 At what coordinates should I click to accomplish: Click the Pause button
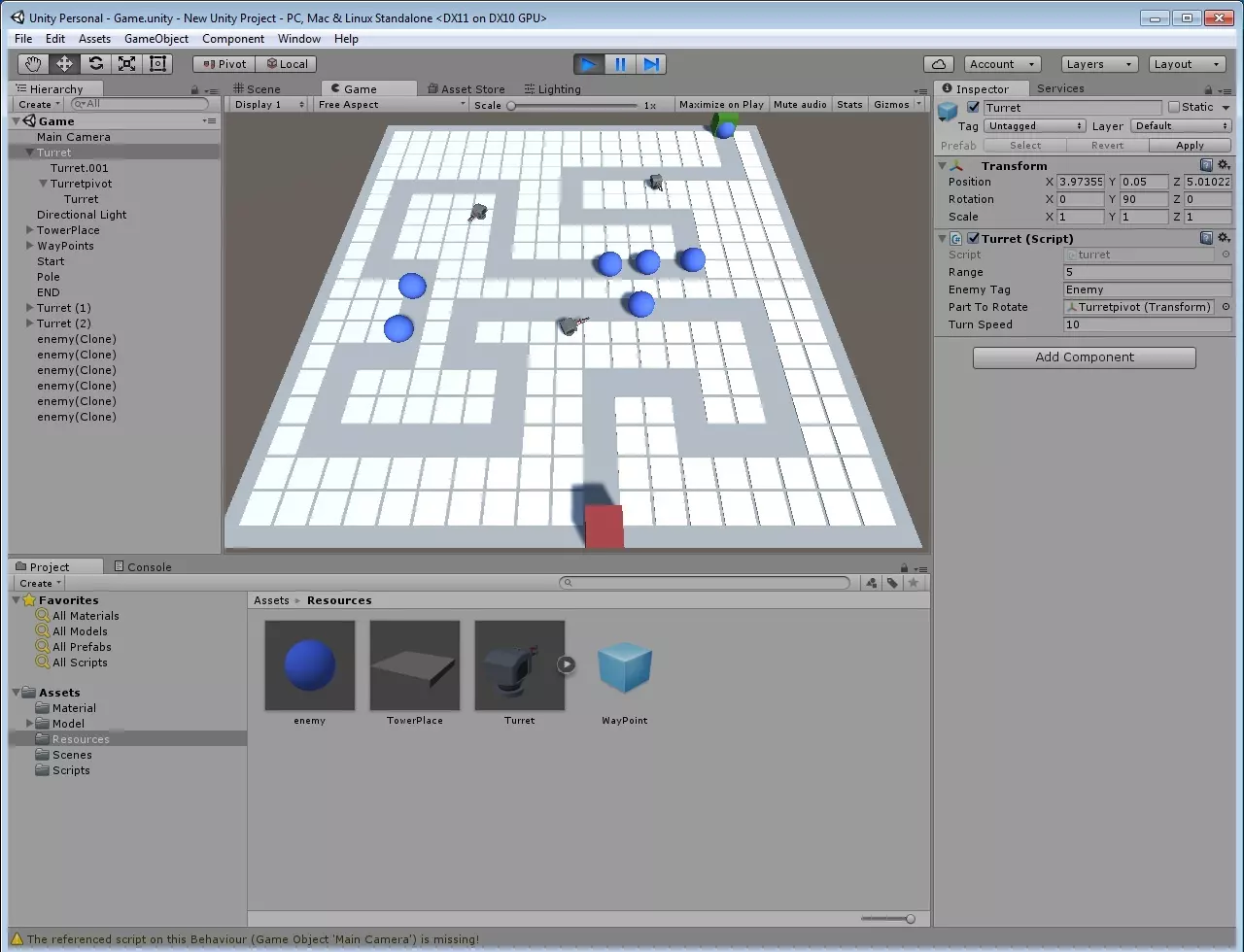point(620,64)
